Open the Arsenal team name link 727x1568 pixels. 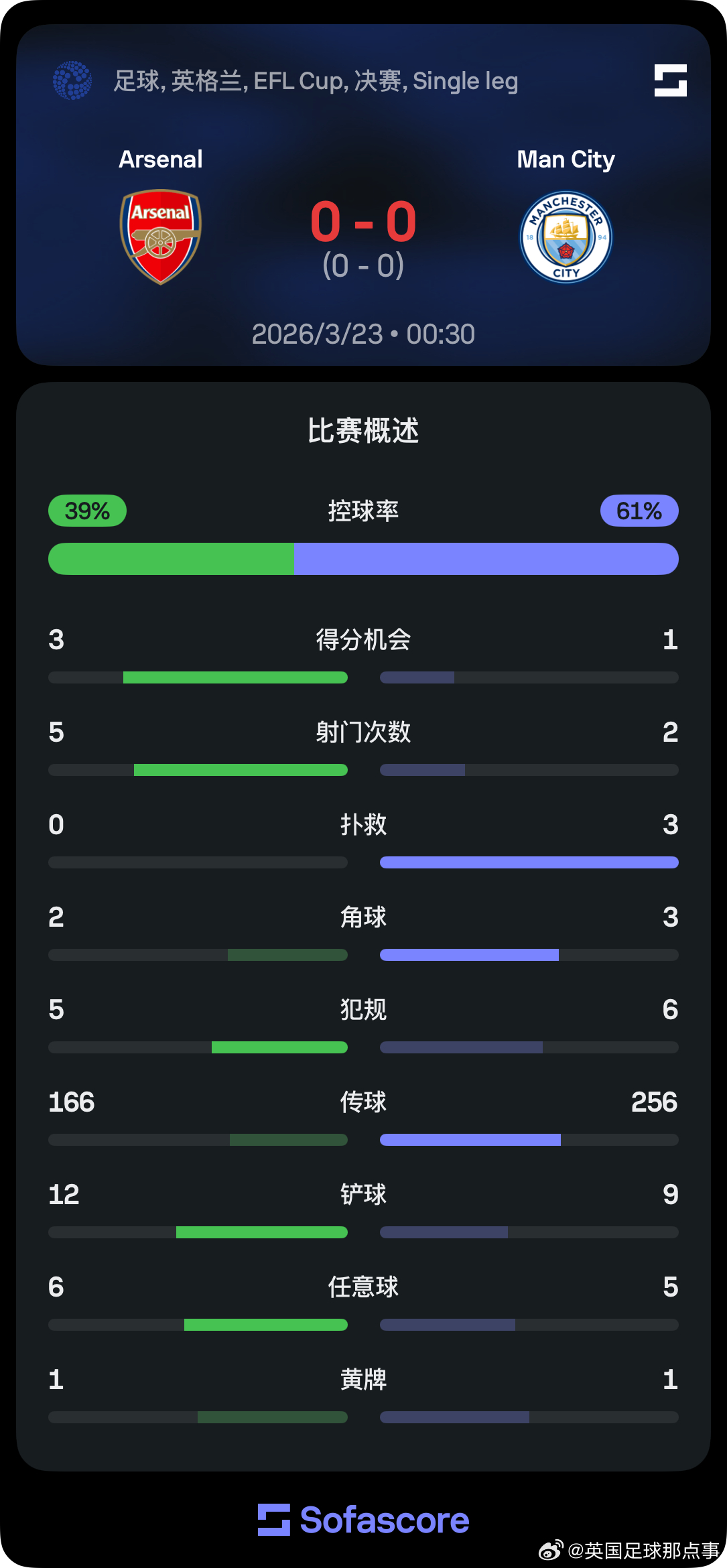pyautogui.click(x=160, y=159)
